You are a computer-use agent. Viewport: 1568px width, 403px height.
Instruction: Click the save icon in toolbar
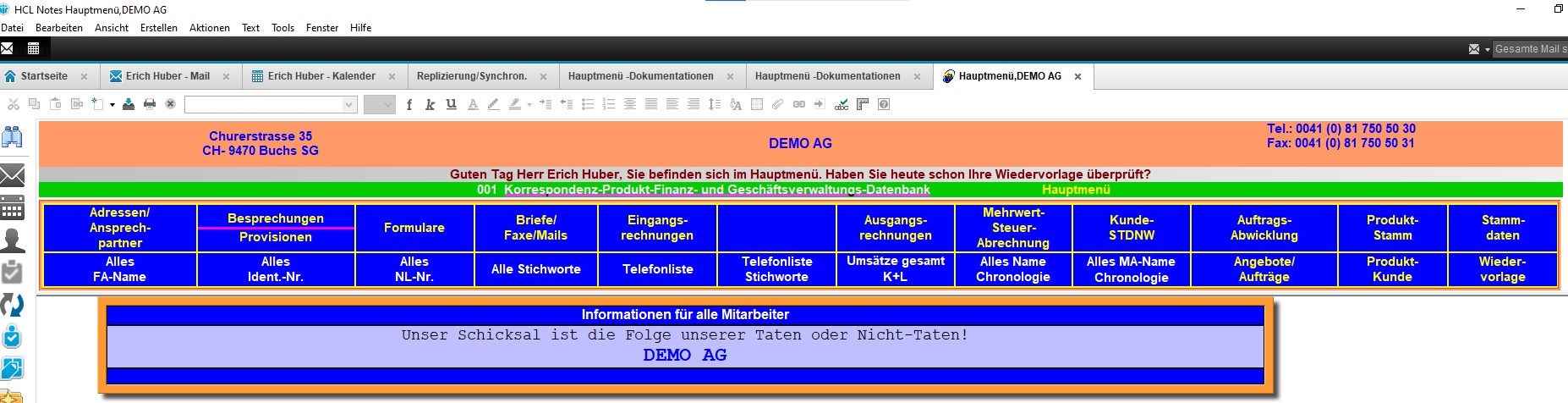(129, 104)
